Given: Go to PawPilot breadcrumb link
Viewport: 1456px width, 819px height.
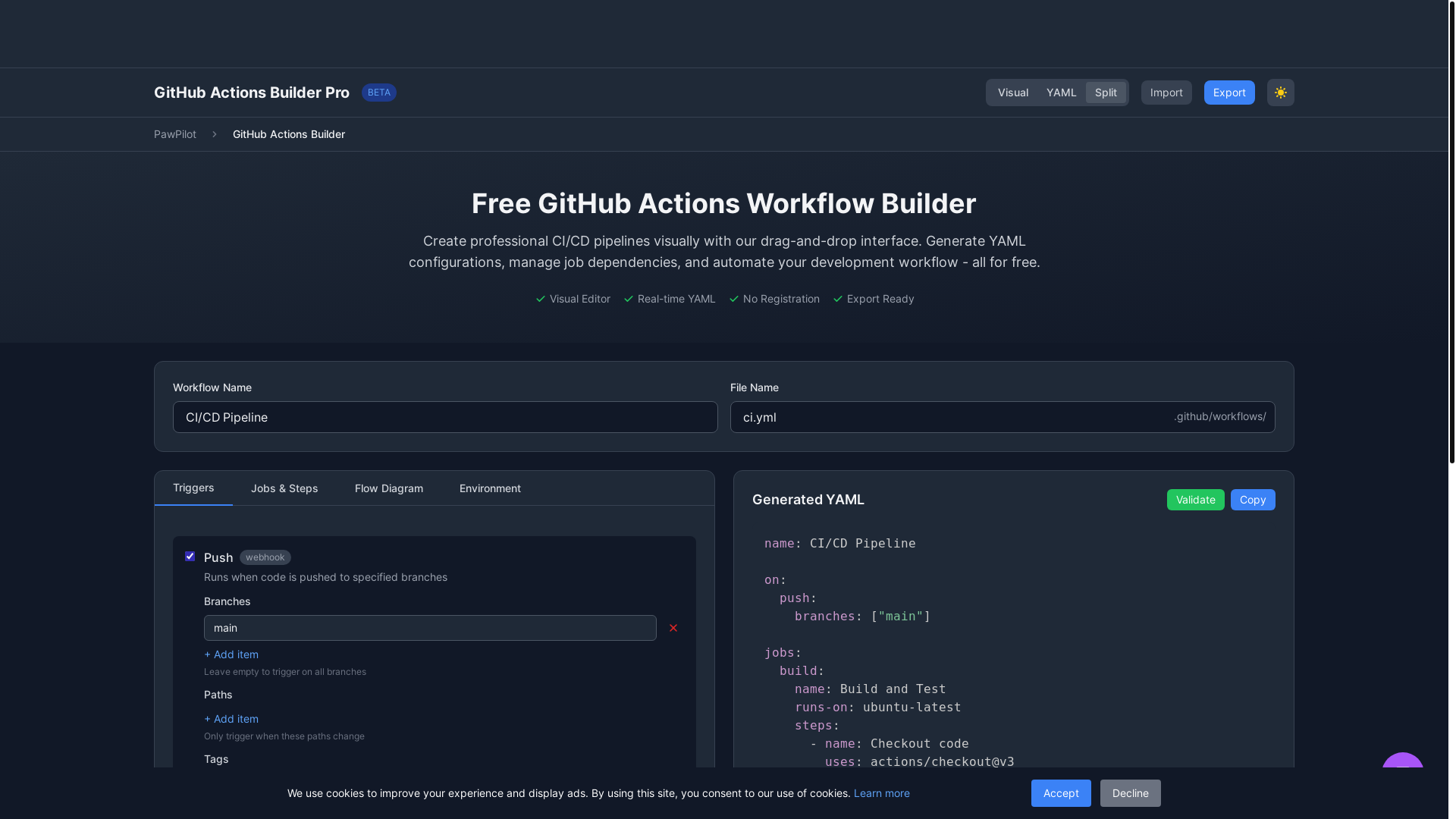Looking at the screenshot, I should point(175,134).
